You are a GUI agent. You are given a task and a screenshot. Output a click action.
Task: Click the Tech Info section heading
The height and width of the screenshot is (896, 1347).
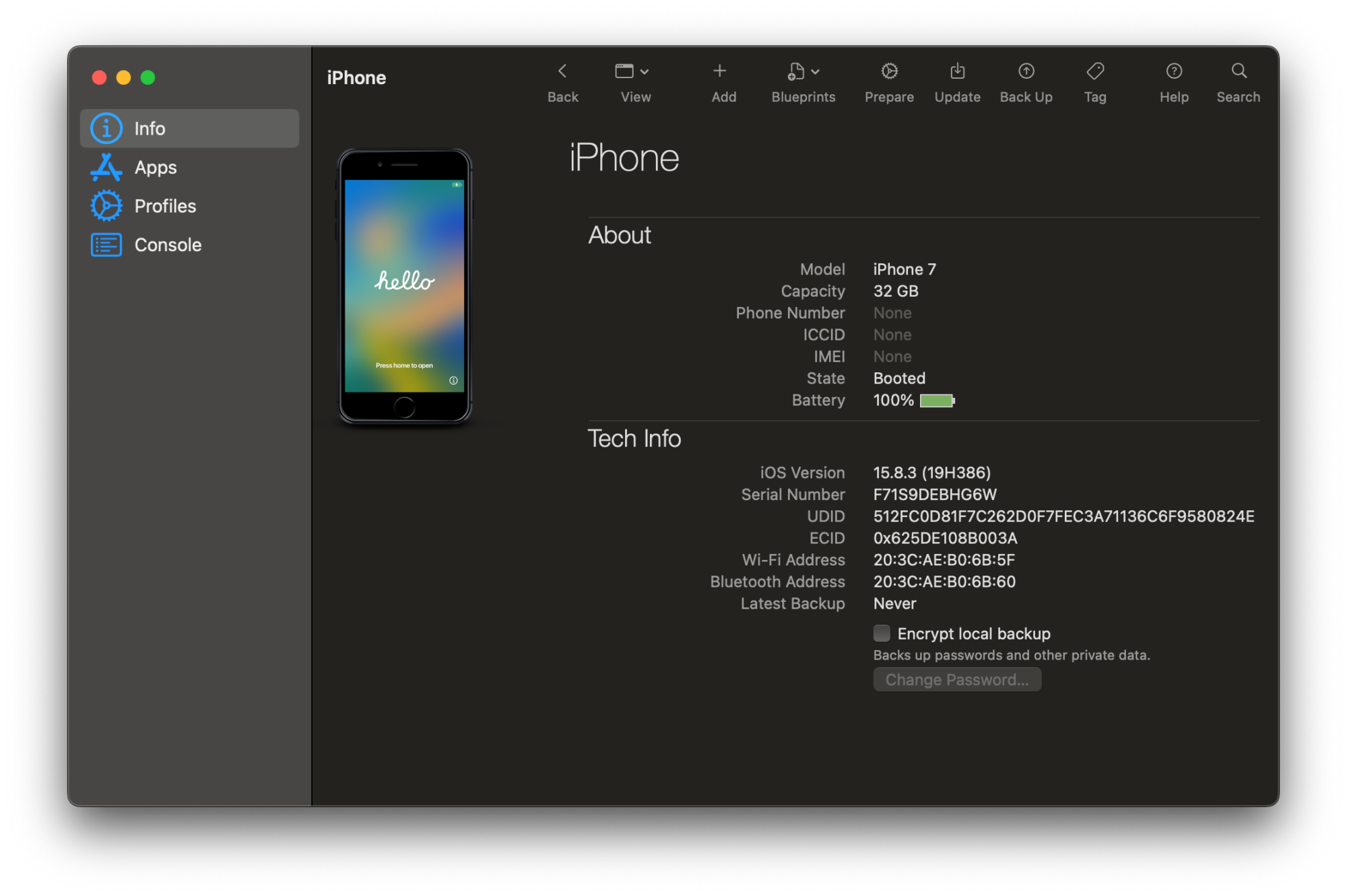coord(634,439)
